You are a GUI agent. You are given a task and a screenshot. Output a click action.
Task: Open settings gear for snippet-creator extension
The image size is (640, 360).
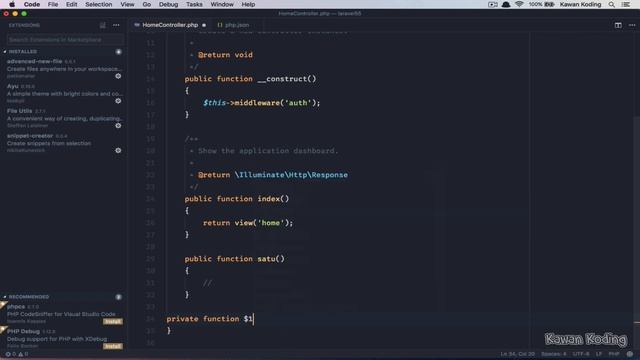118,150
